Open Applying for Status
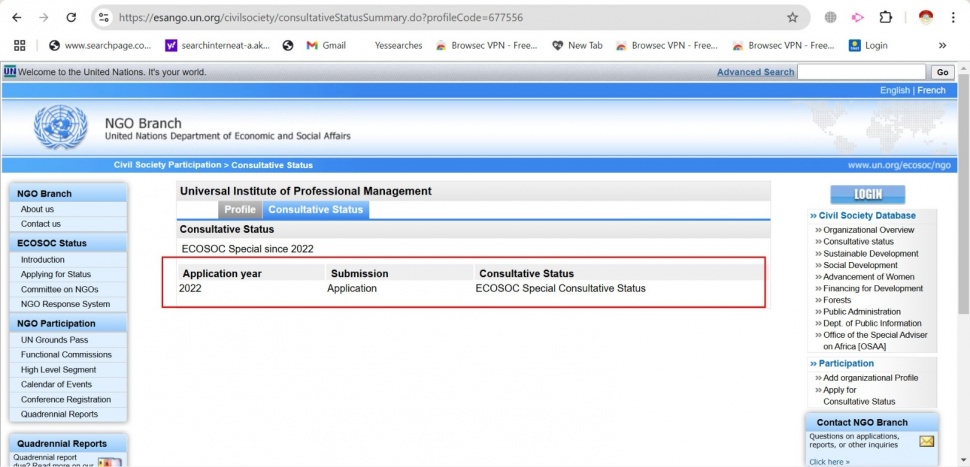Image resolution: width=970 pixels, height=467 pixels. [56, 275]
